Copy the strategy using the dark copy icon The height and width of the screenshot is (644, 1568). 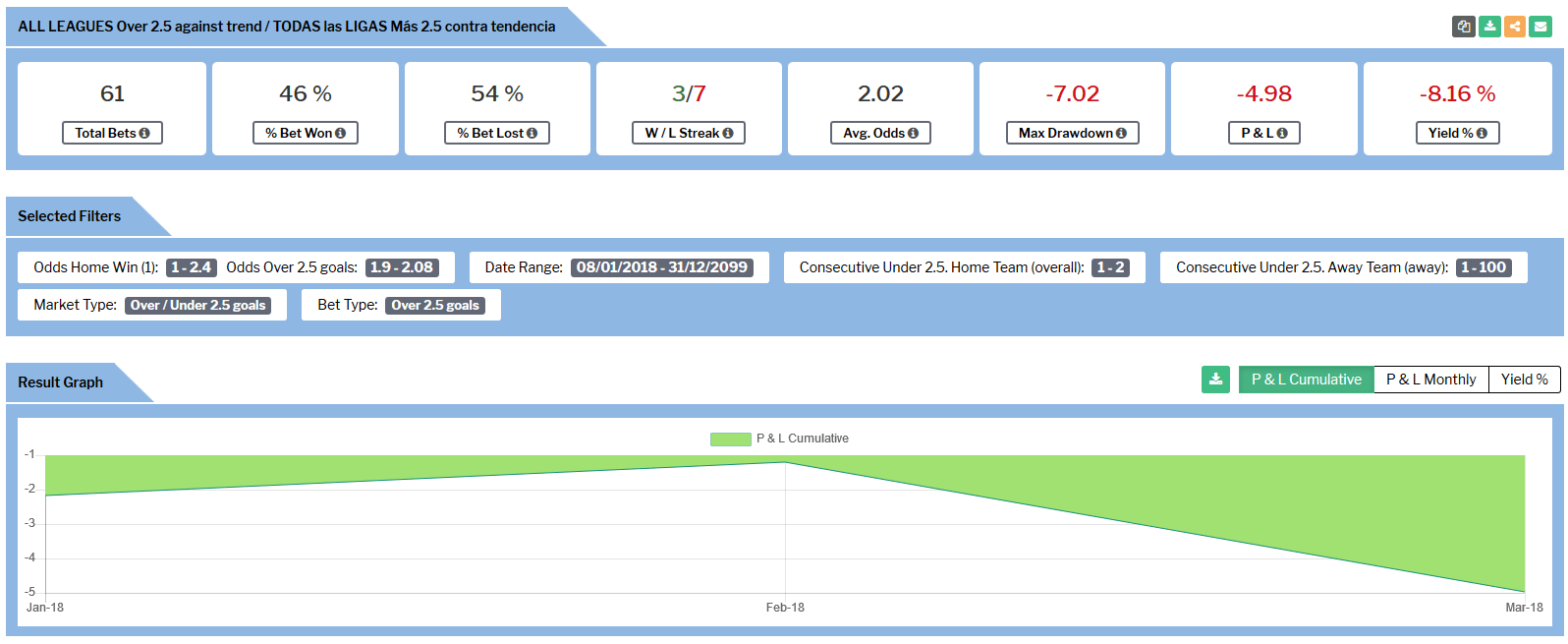point(1464,27)
